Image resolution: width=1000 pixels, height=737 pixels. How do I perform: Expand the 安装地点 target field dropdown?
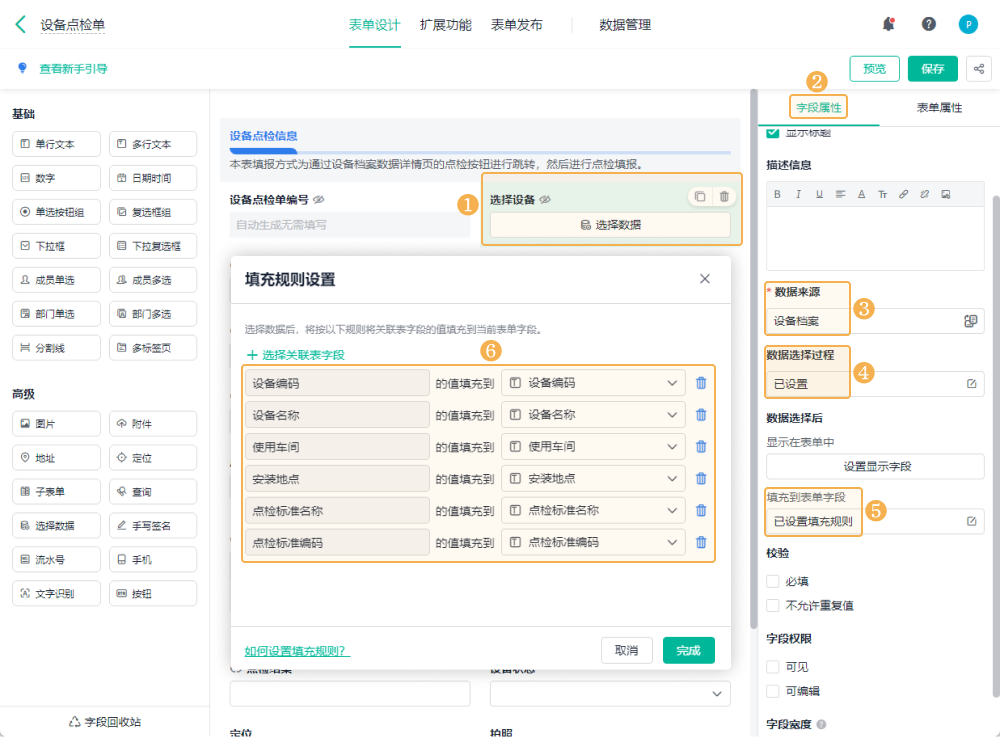click(671, 479)
